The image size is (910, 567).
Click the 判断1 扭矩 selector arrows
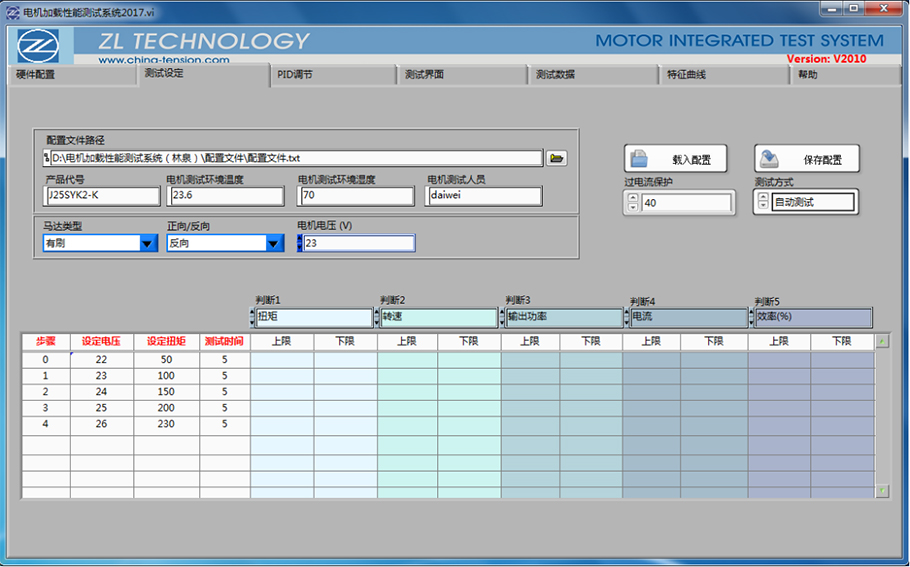point(252,318)
